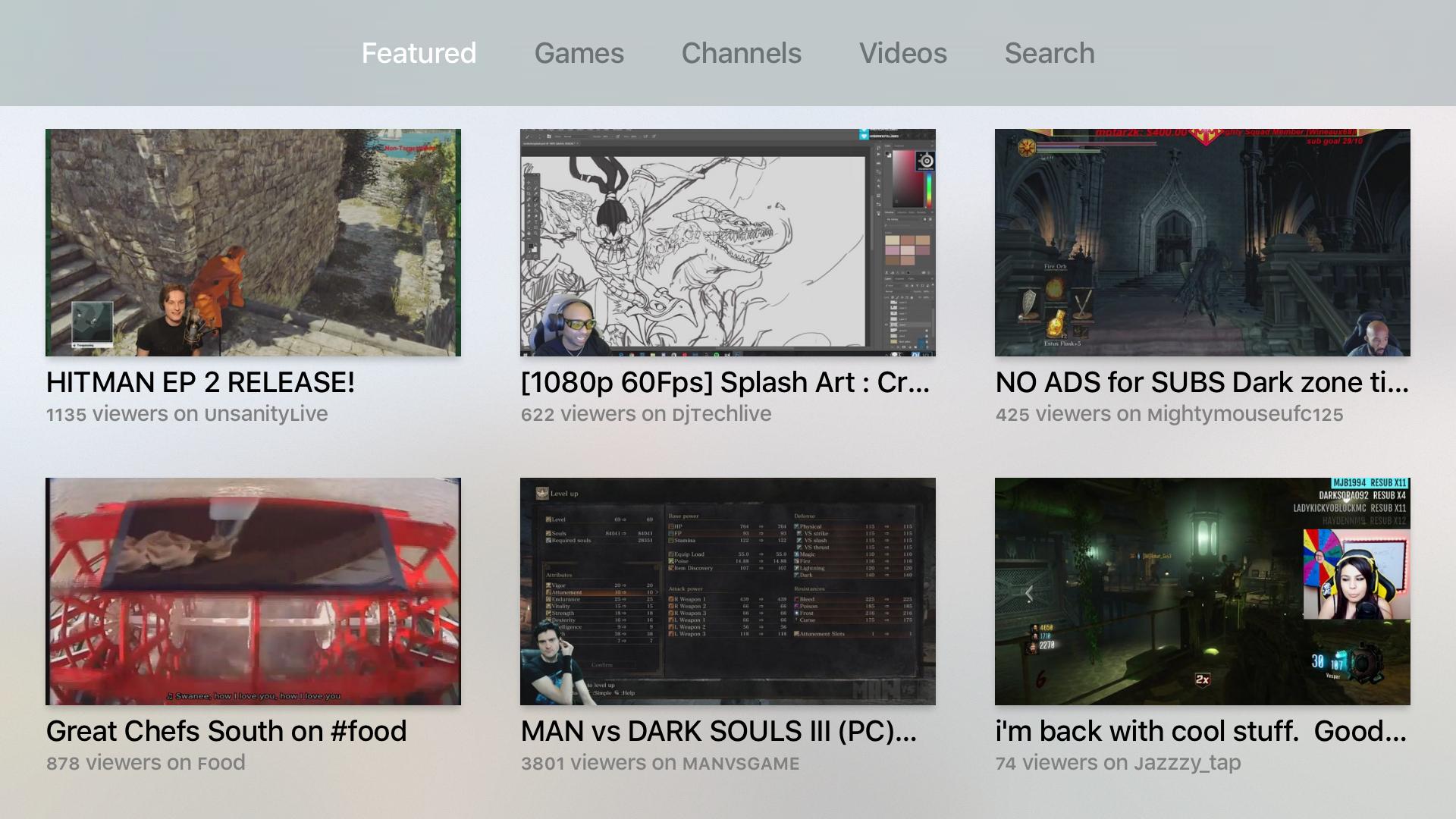Go to the Videos tab
The image size is (1456, 819).
[902, 53]
